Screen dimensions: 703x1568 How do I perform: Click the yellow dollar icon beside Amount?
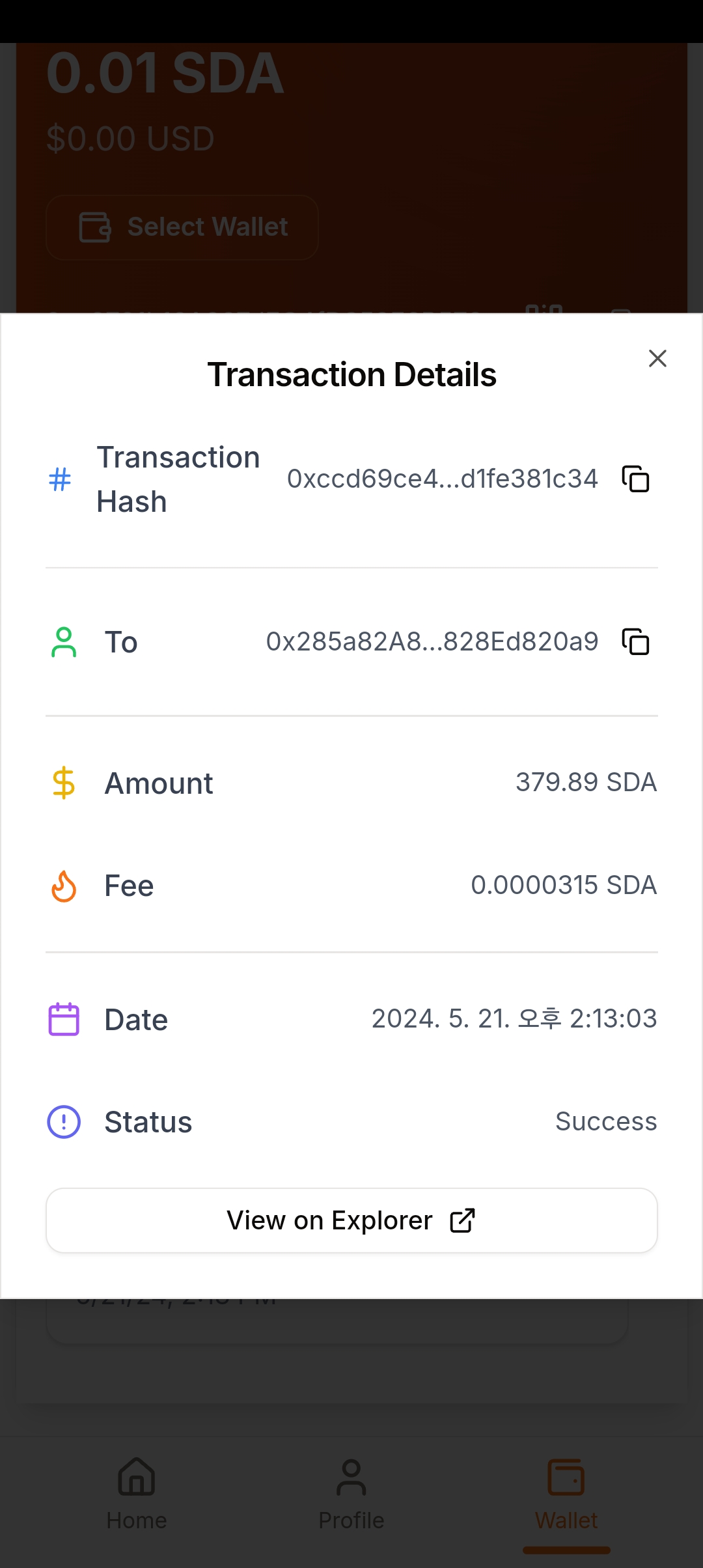point(64,783)
